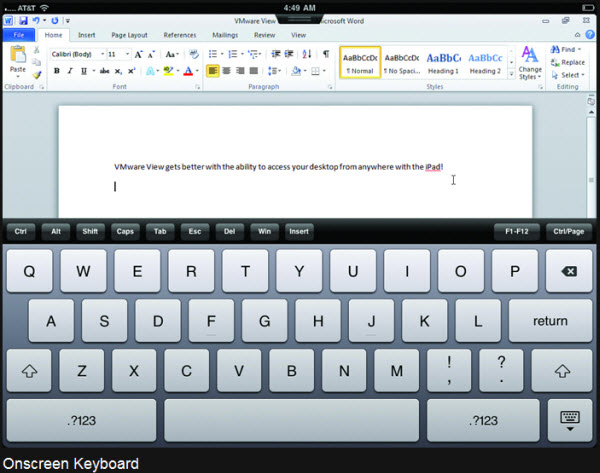Apply strikethrough formatting
Screen dimensions: 600x473
coord(104,71)
